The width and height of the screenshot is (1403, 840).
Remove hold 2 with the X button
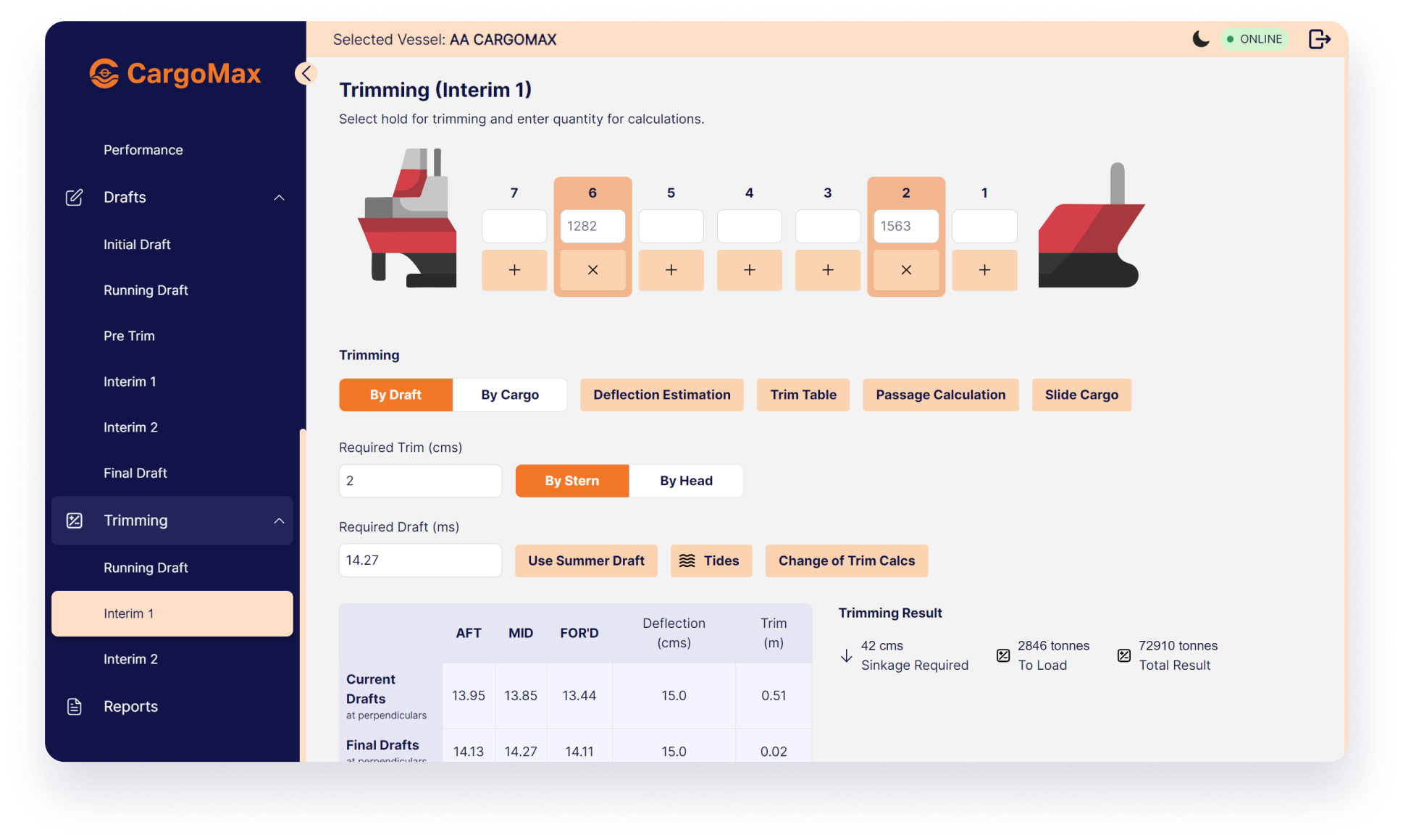click(906, 270)
